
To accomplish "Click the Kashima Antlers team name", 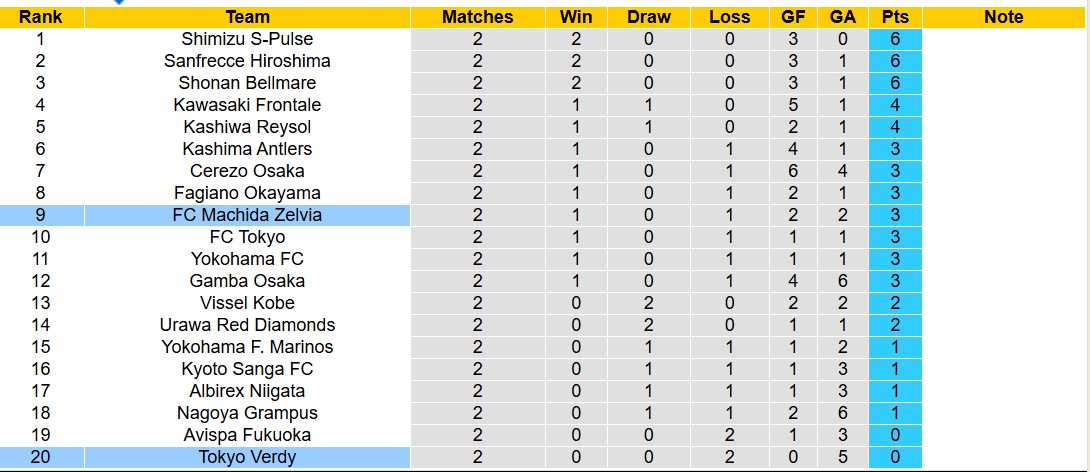I will point(247,149).
